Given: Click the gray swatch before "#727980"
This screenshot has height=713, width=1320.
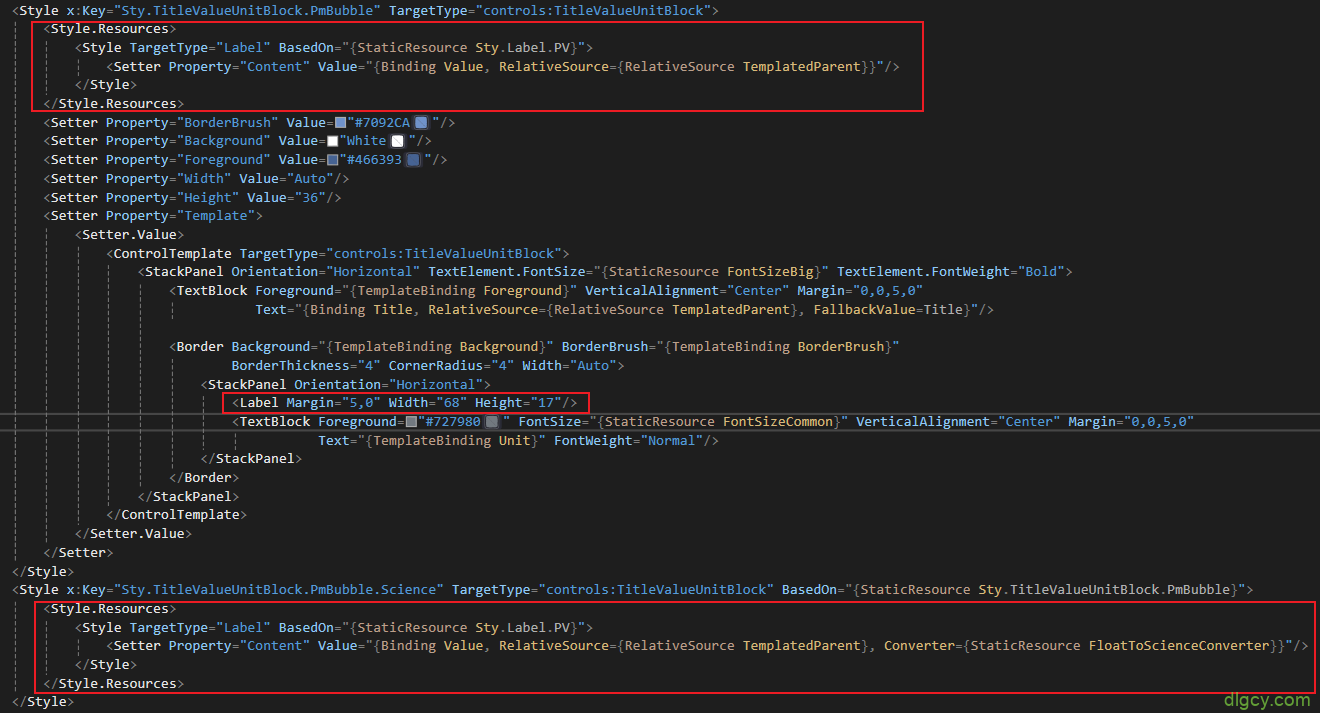Looking at the screenshot, I should 411,422.
